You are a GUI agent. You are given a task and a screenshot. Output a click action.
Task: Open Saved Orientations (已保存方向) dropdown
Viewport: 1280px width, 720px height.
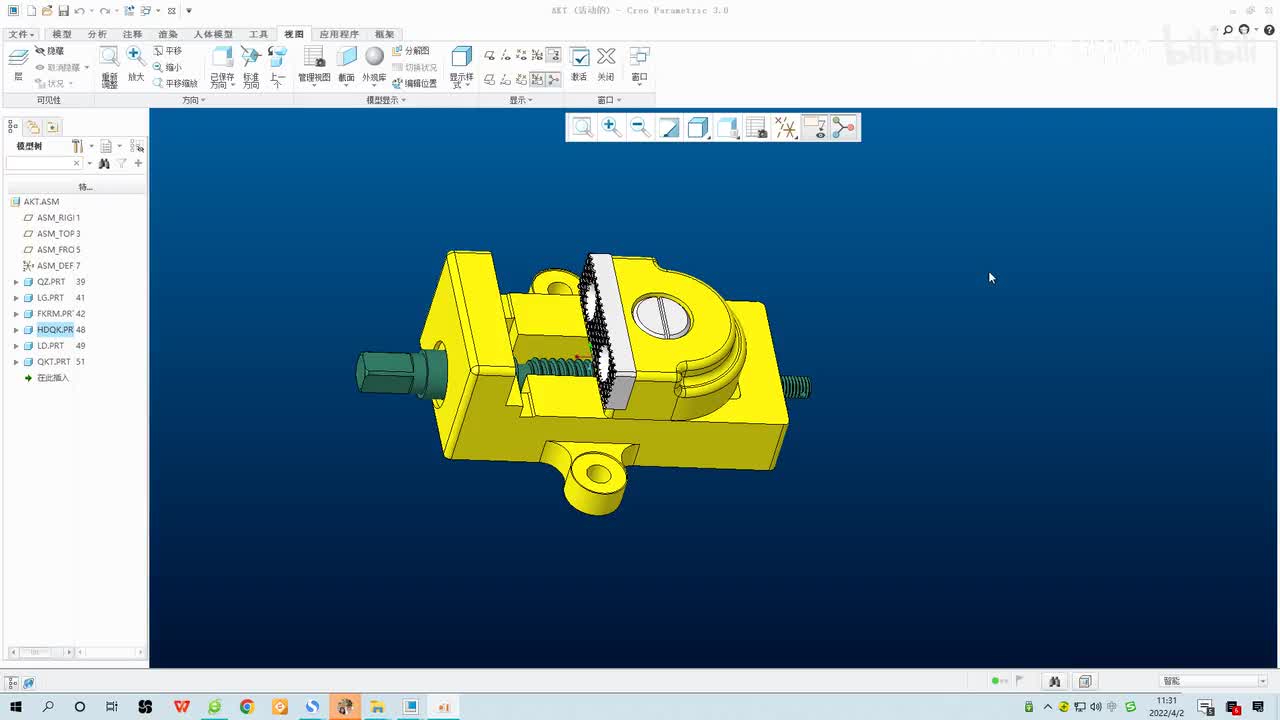tap(222, 66)
